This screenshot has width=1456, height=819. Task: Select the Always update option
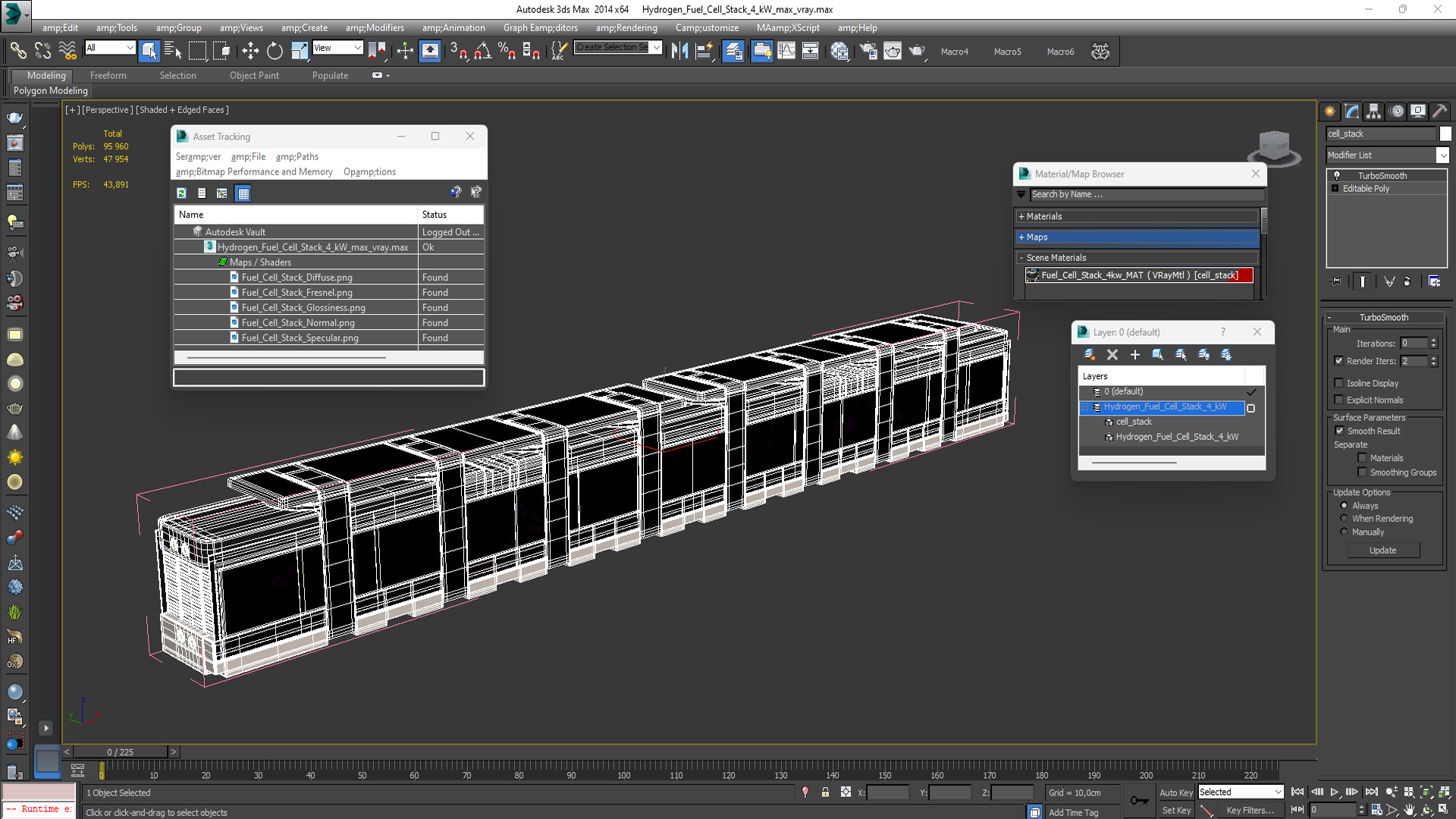(1344, 506)
